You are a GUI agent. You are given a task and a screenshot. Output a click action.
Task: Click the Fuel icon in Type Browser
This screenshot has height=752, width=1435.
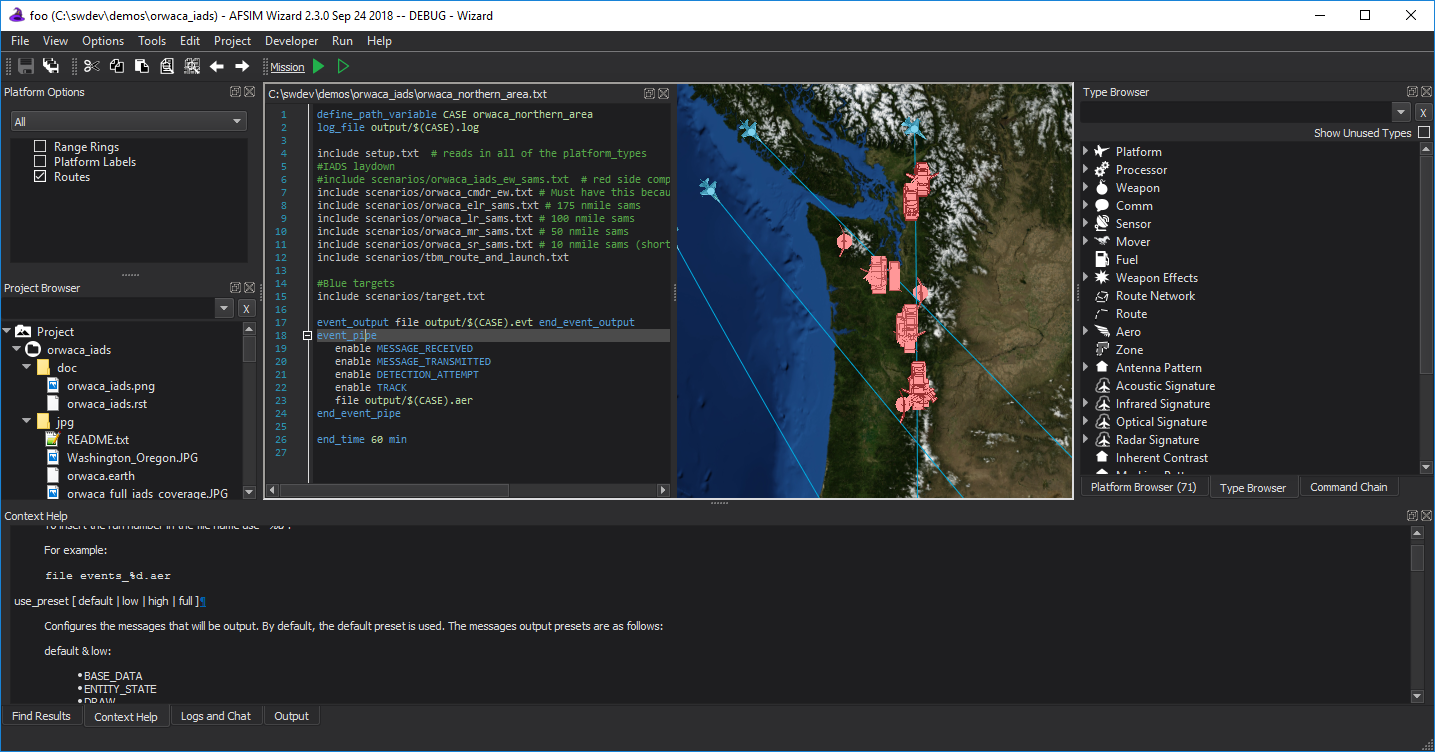[x=1102, y=260]
